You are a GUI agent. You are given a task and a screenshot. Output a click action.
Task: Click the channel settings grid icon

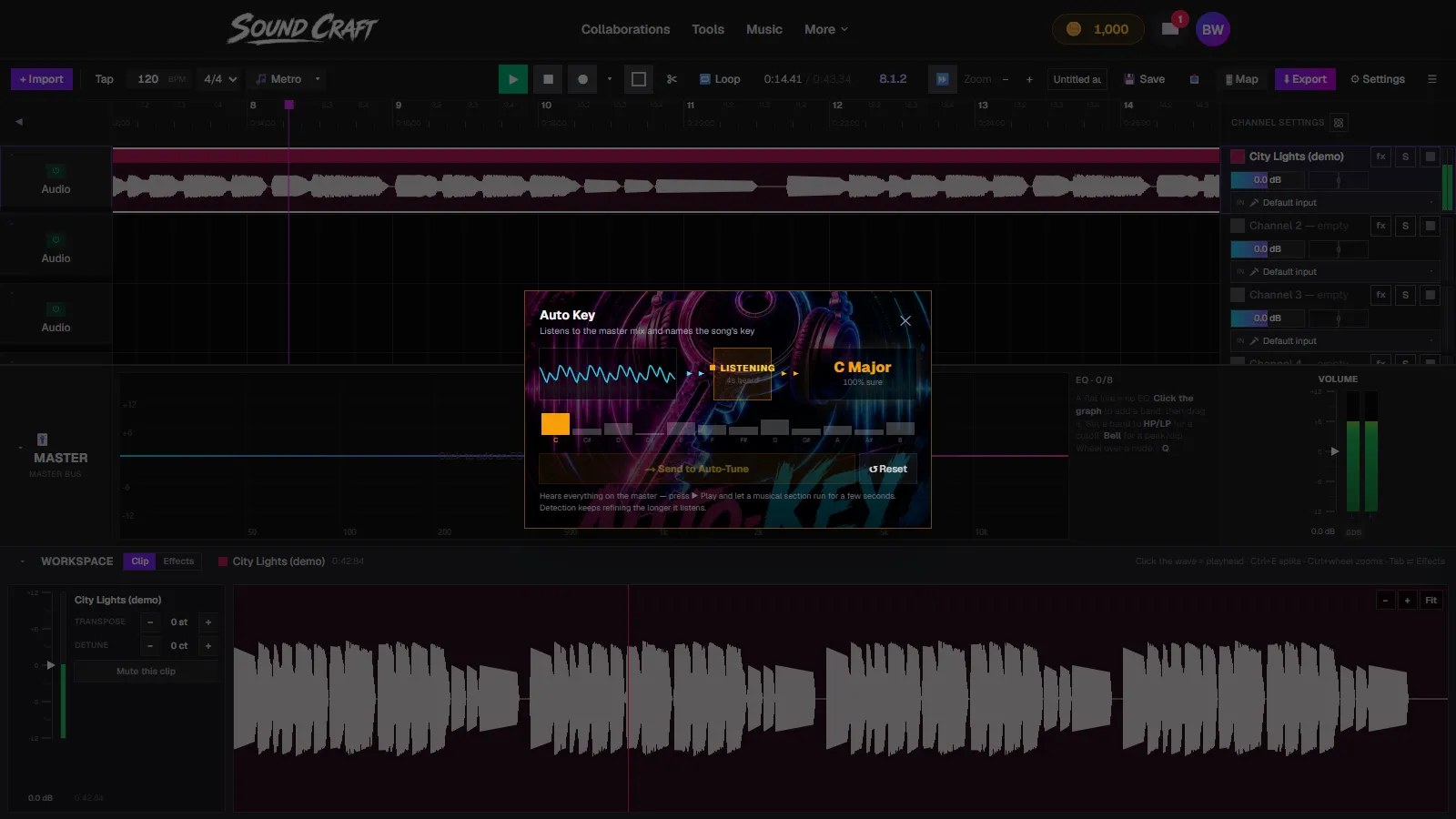(x=1339, y=122)
